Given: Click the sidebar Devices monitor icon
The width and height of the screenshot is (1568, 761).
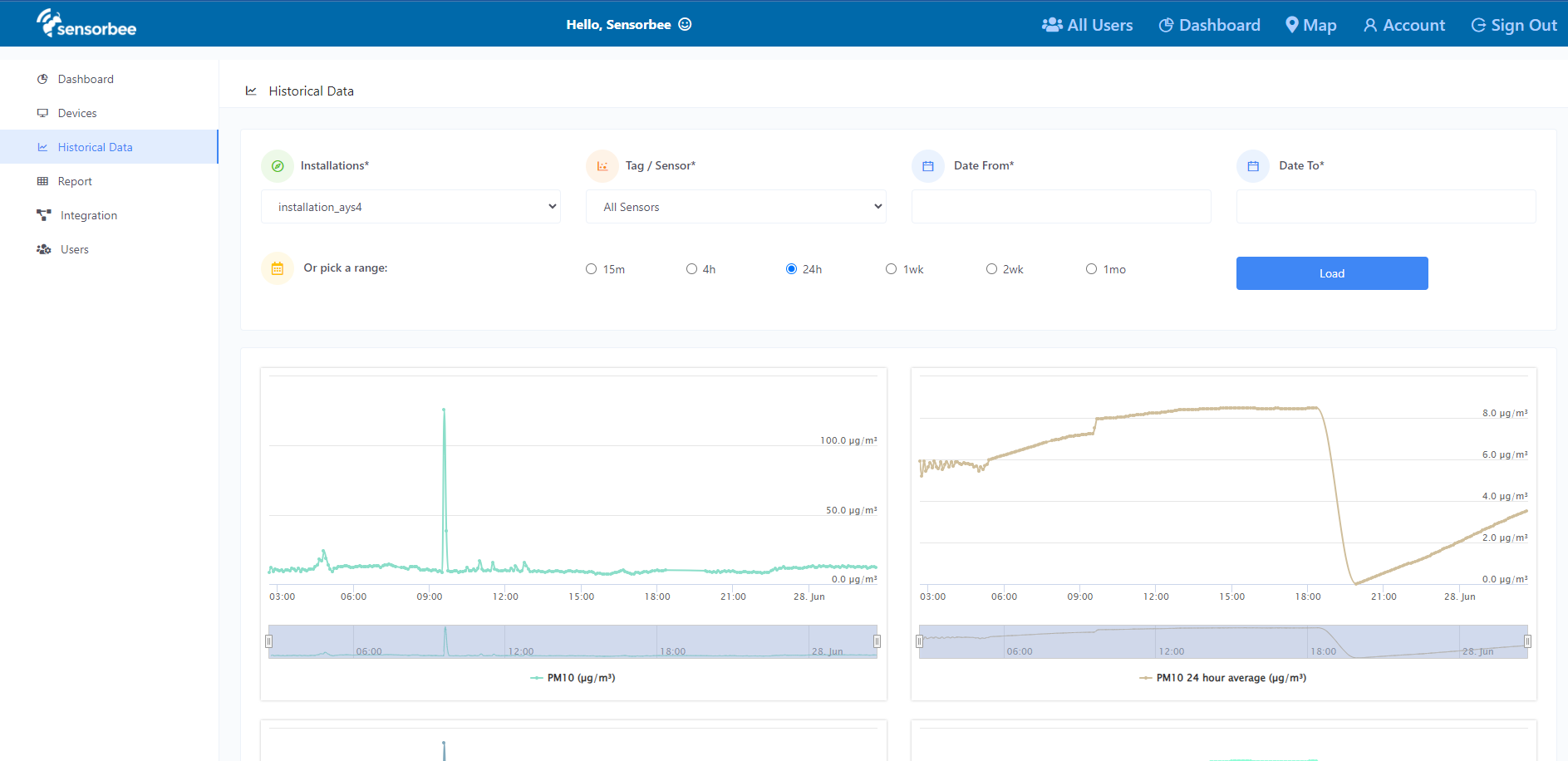Looking at the screenshot, I should pyautogui.click(x=42, y=113).
